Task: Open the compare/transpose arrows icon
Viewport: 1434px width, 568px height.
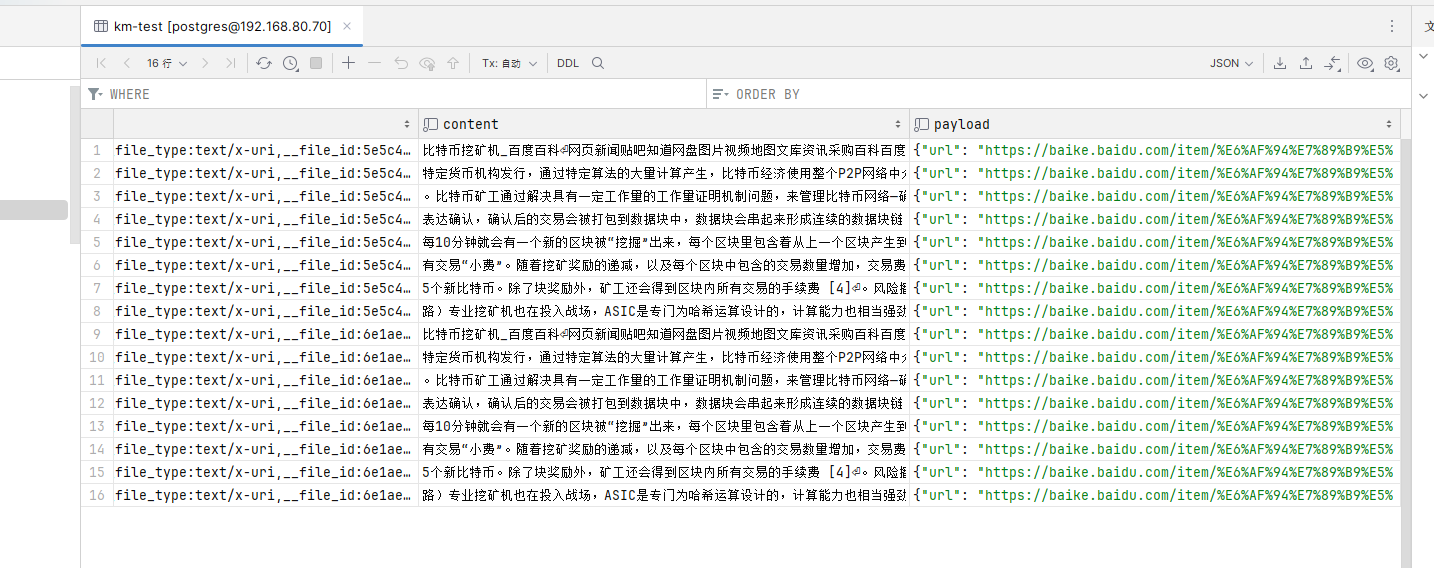Action: (x=1332, y=63)
